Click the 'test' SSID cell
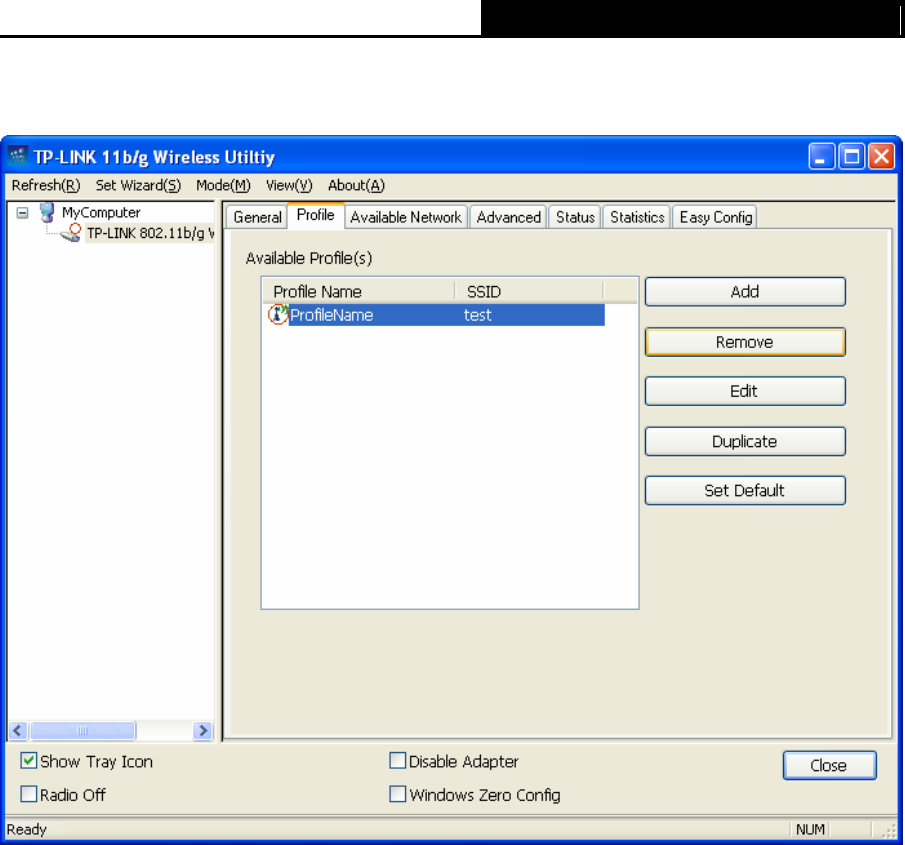The image size is (905, 845). point(478,315)
